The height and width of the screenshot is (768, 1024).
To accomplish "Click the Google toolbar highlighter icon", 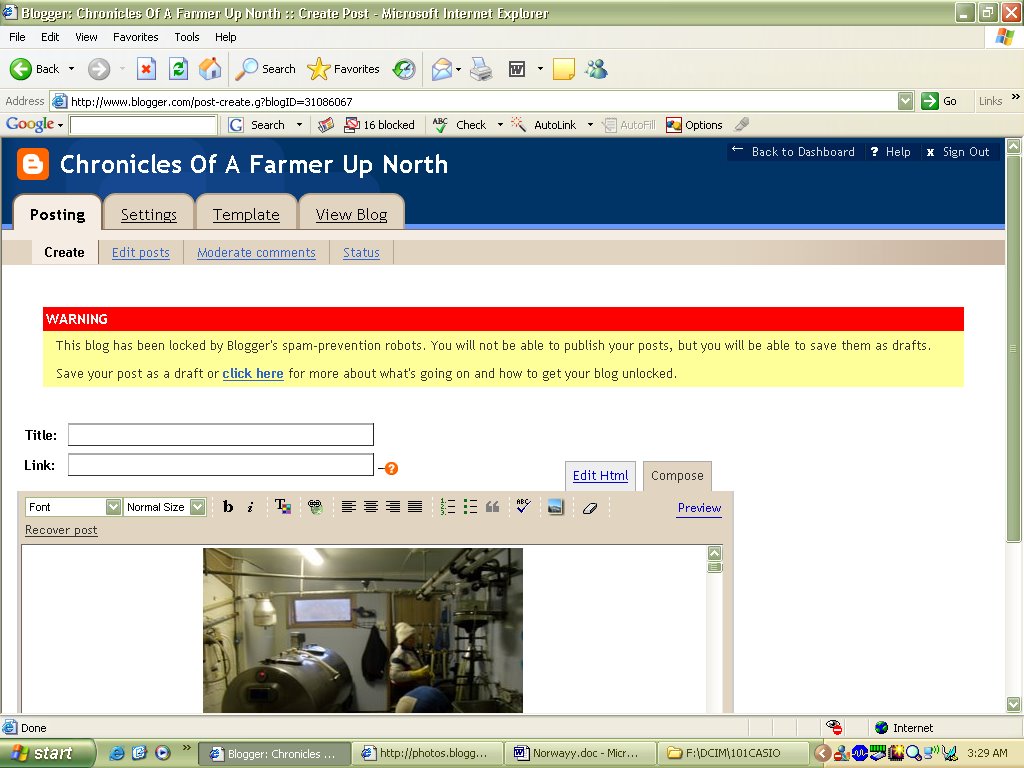I will pyautogui.click(x=741, y=124).
